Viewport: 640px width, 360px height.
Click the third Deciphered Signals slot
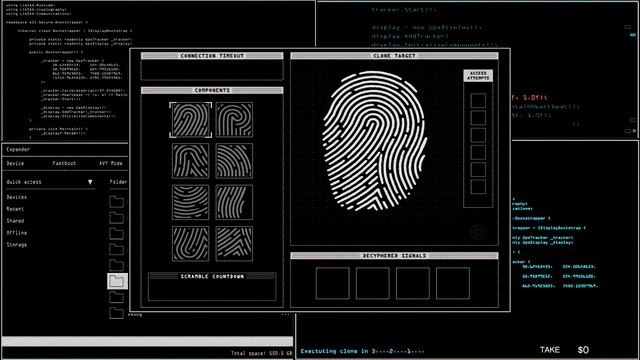(413, 283)
